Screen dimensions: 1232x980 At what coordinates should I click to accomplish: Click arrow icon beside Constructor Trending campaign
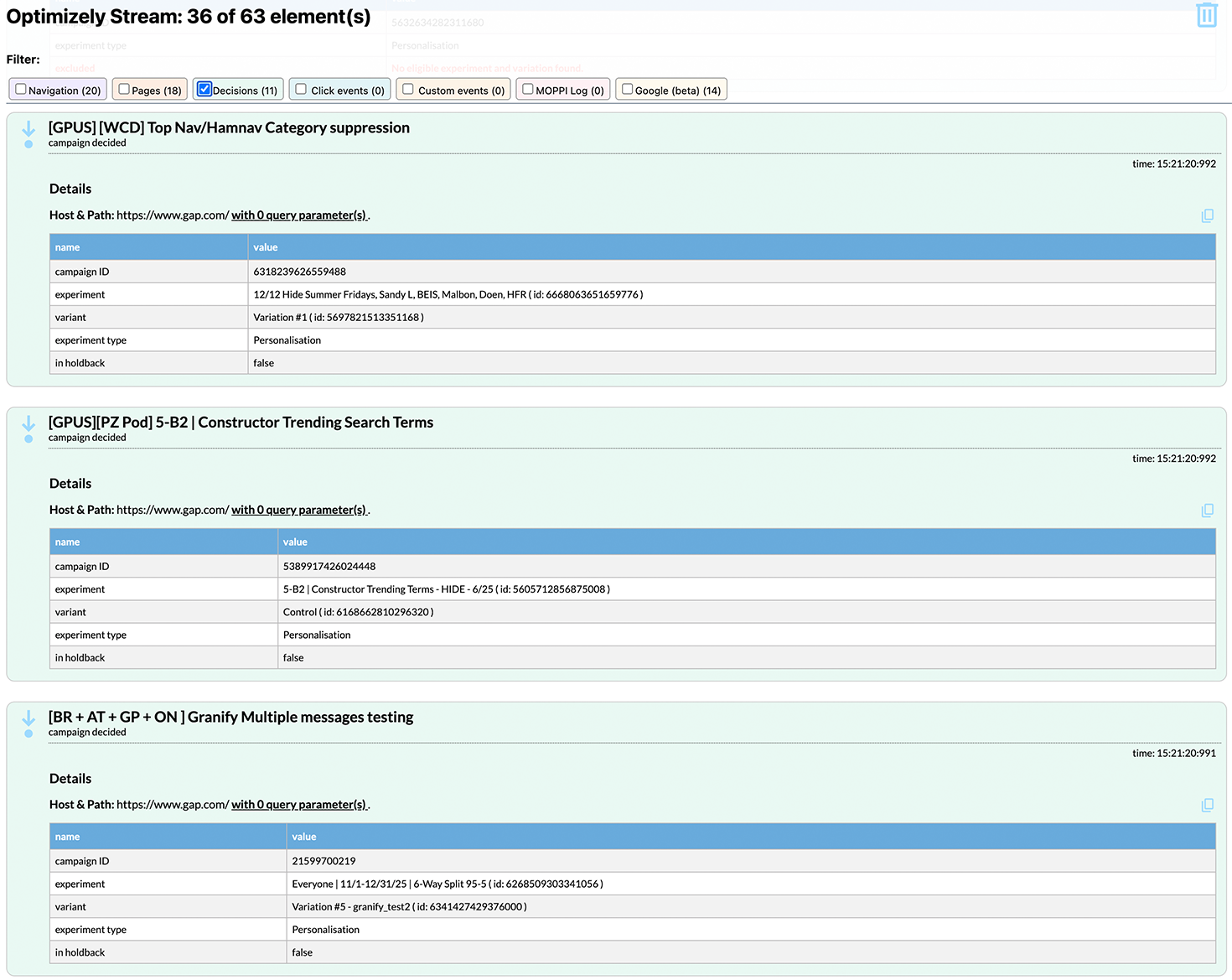[28, 428]
